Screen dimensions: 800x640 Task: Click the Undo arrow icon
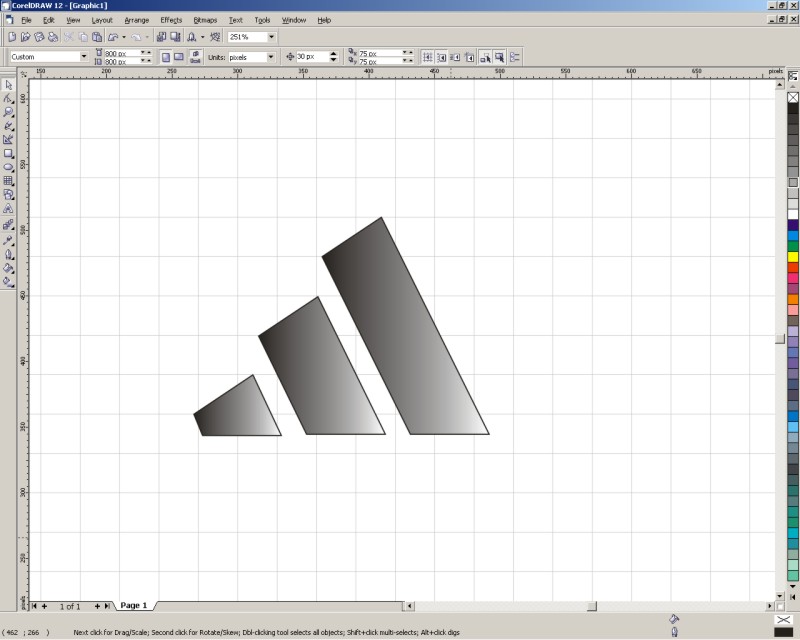click(x=113, y=37)
